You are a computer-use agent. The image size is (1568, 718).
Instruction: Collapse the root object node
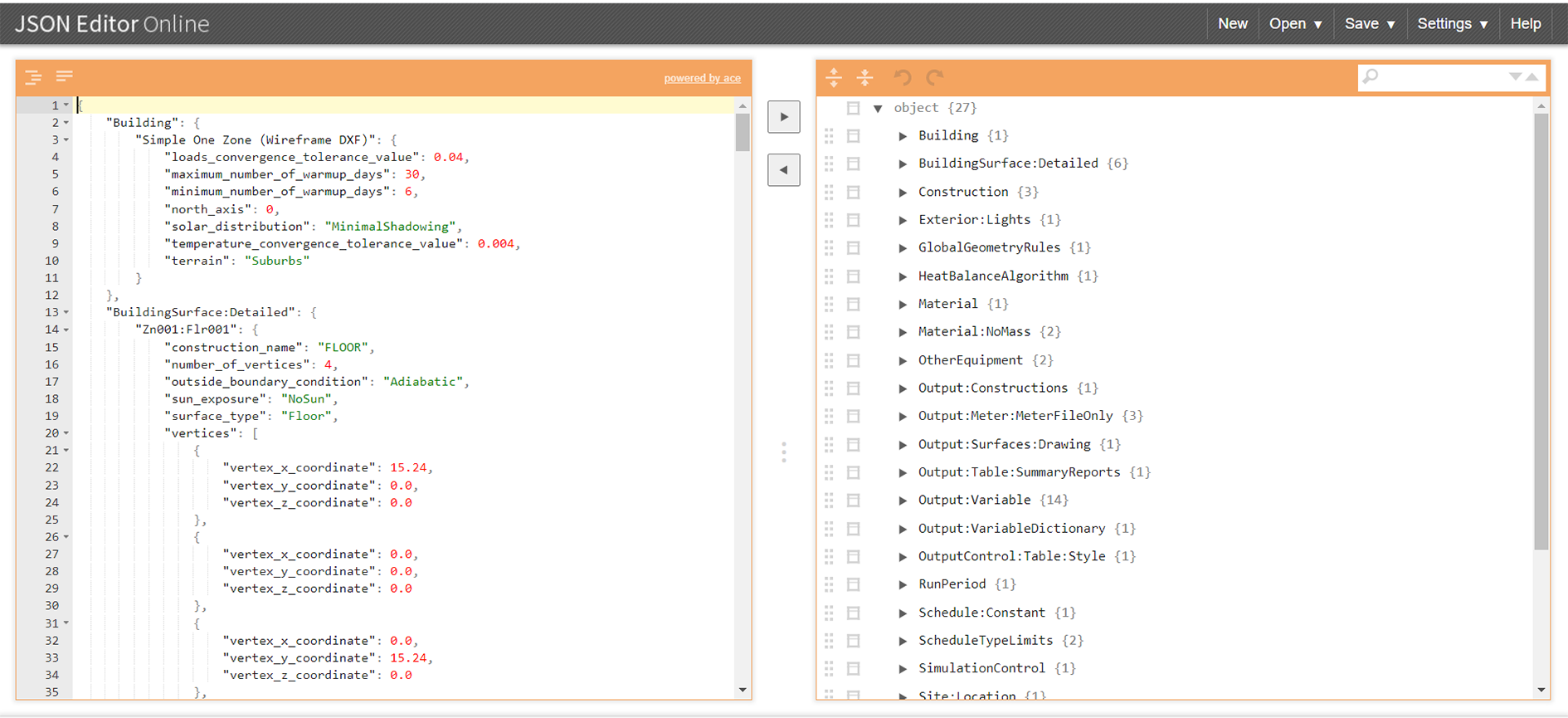coord(878,109)
